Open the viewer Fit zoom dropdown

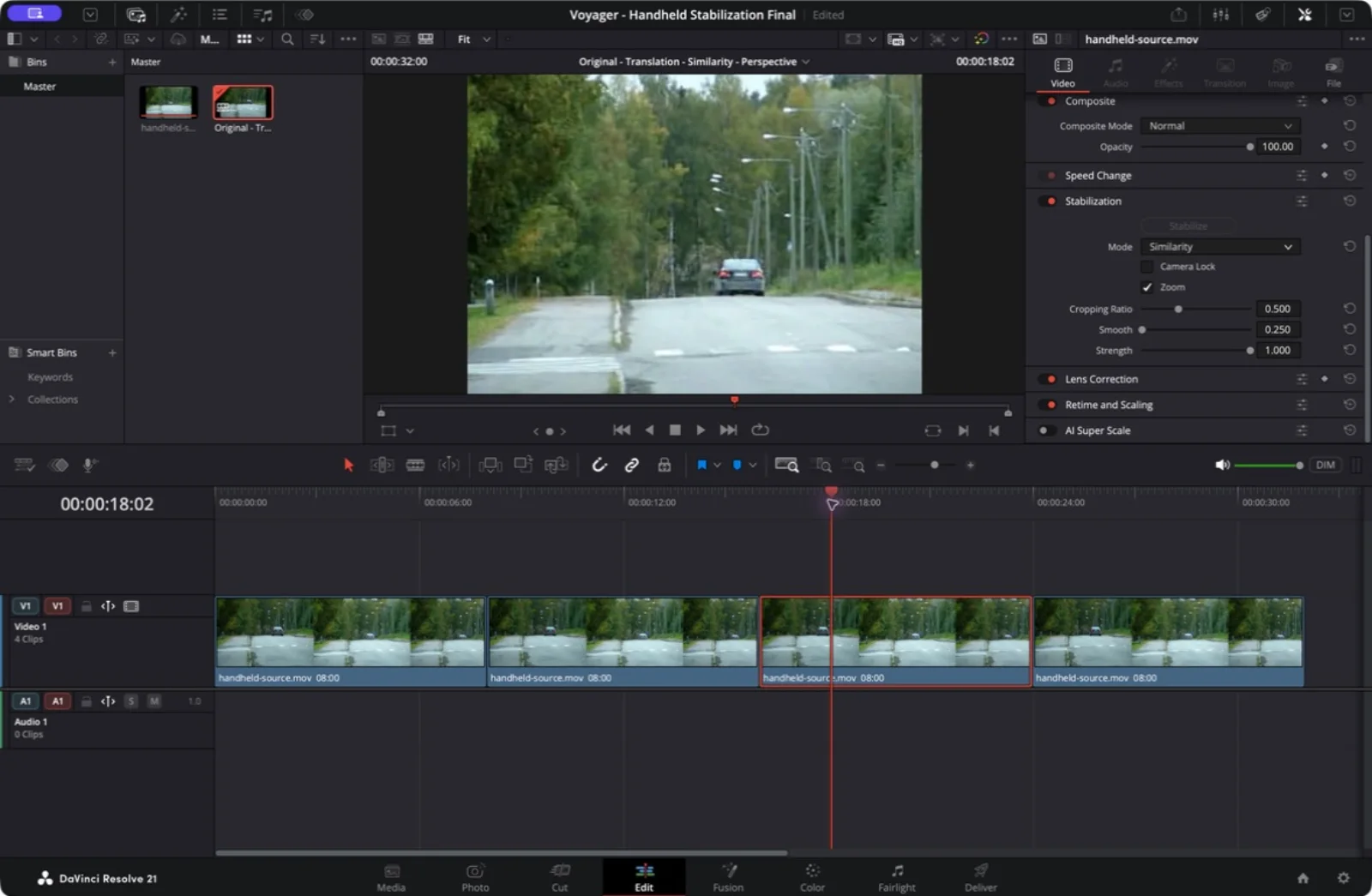point(473,39)
